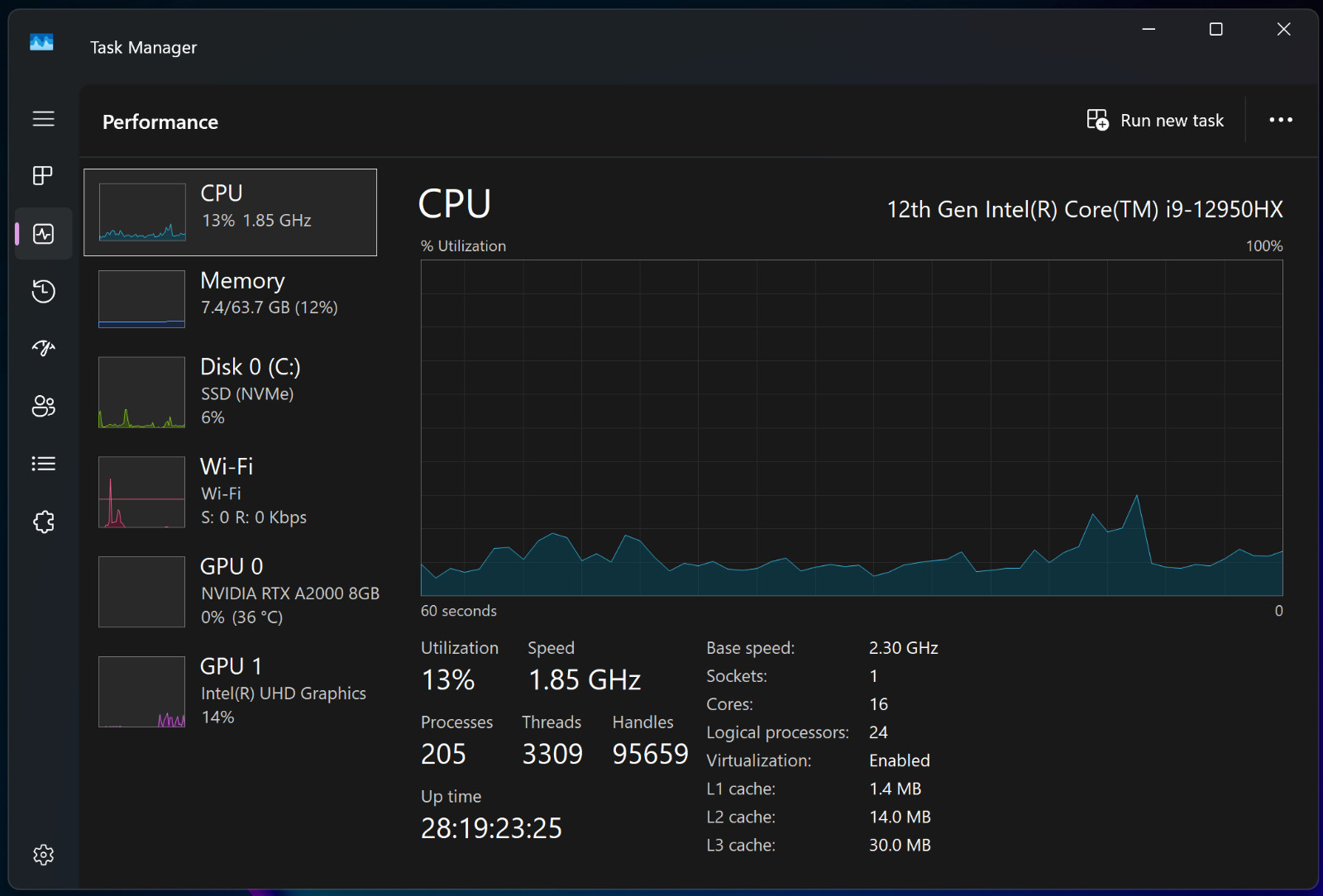
Task: Select the Performance page icon in sidebar
Action: pyautogui.click(x=44, y=234)
